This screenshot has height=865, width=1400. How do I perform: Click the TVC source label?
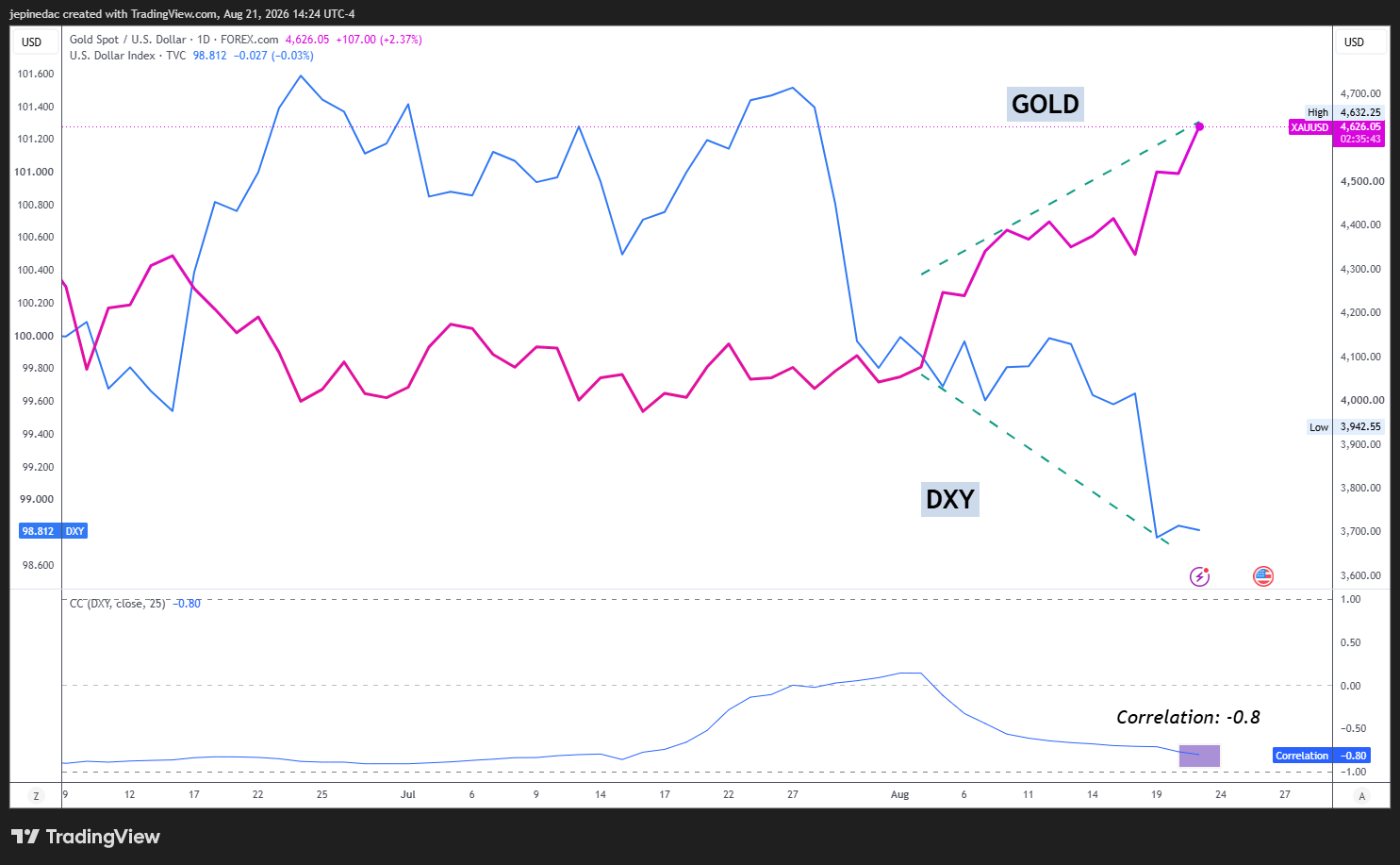tap(176, 56)
